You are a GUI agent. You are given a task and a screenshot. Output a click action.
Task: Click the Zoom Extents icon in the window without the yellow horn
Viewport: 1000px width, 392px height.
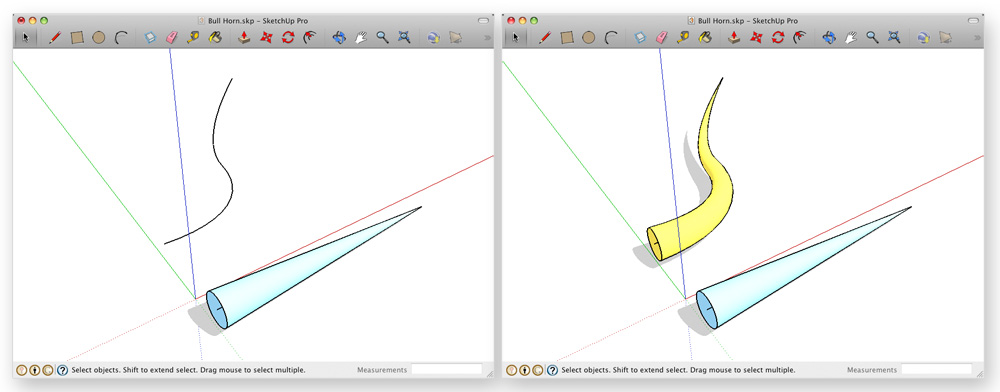tap(404, 38)
